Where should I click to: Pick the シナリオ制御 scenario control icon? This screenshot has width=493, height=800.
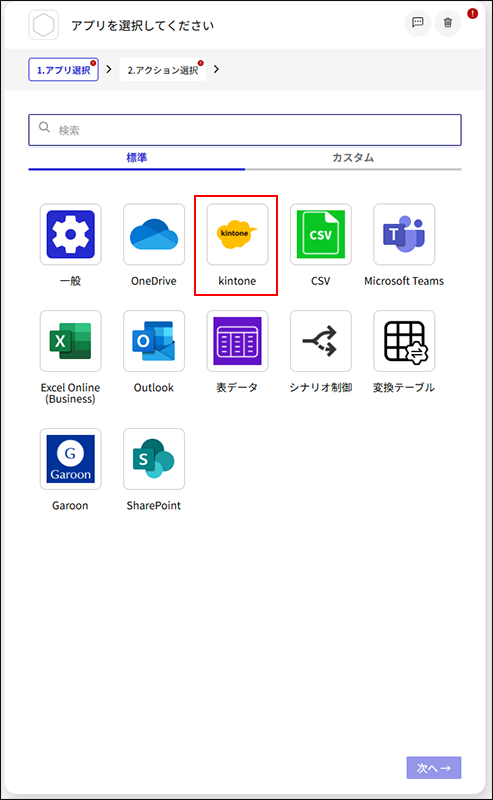tap(321, 341)
